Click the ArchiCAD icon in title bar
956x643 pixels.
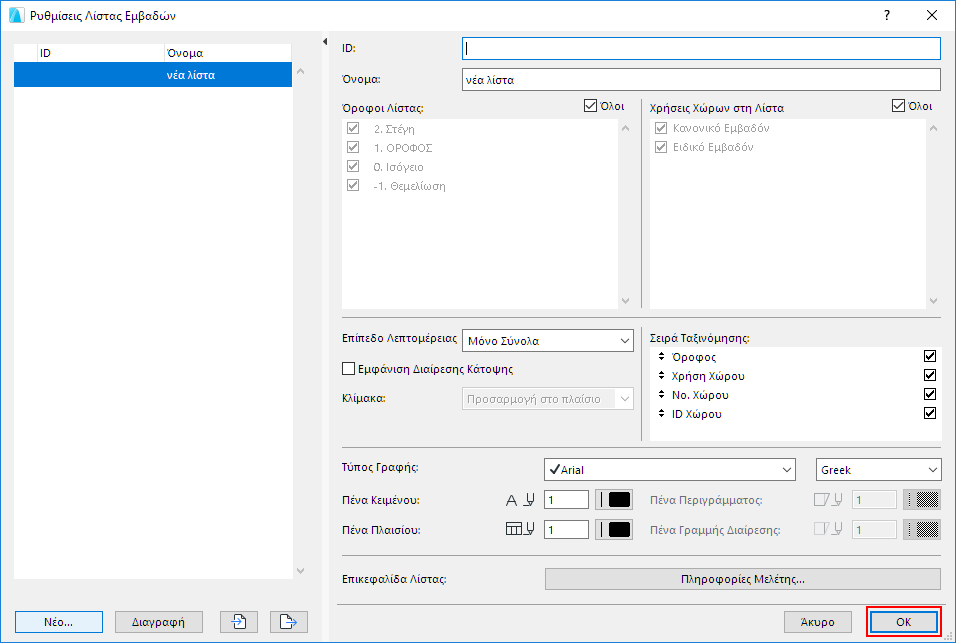tap(16, 15)
